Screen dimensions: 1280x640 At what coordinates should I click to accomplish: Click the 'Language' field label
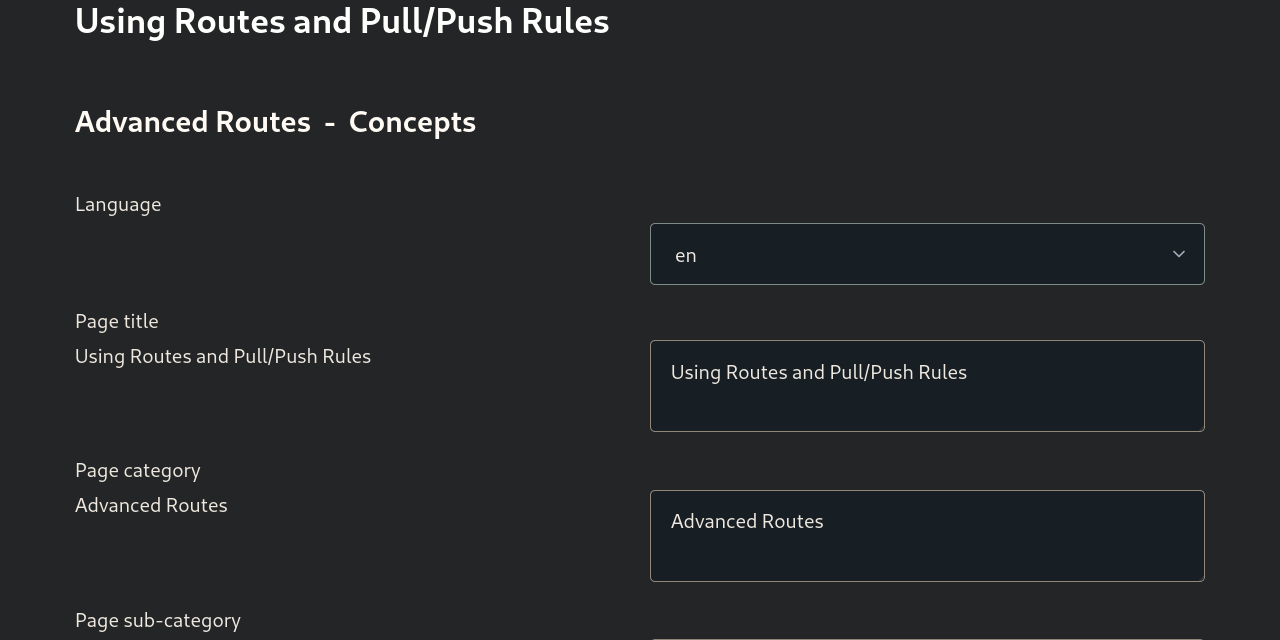pos(118,204)
